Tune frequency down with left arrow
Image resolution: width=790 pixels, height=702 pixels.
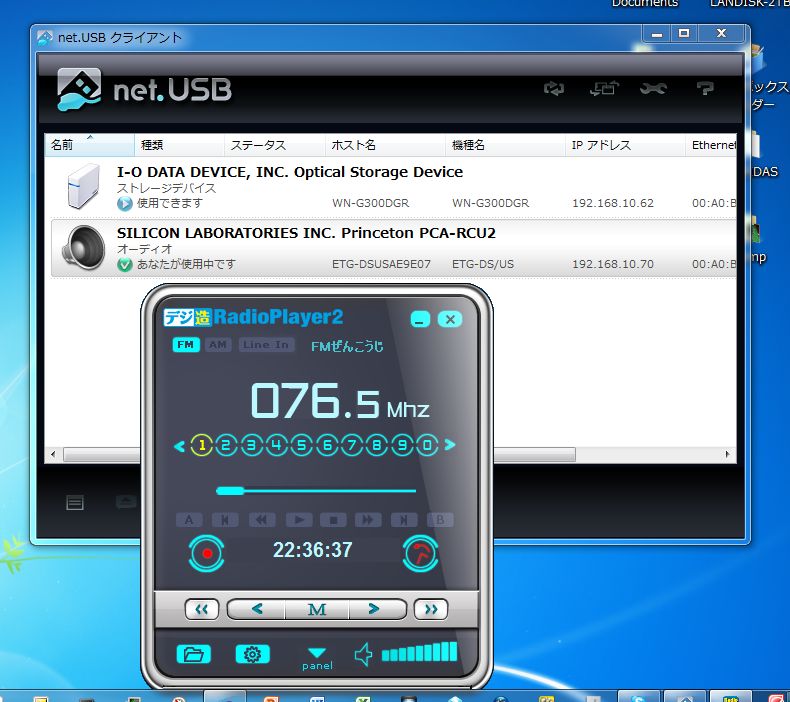(x=257, y=609)
